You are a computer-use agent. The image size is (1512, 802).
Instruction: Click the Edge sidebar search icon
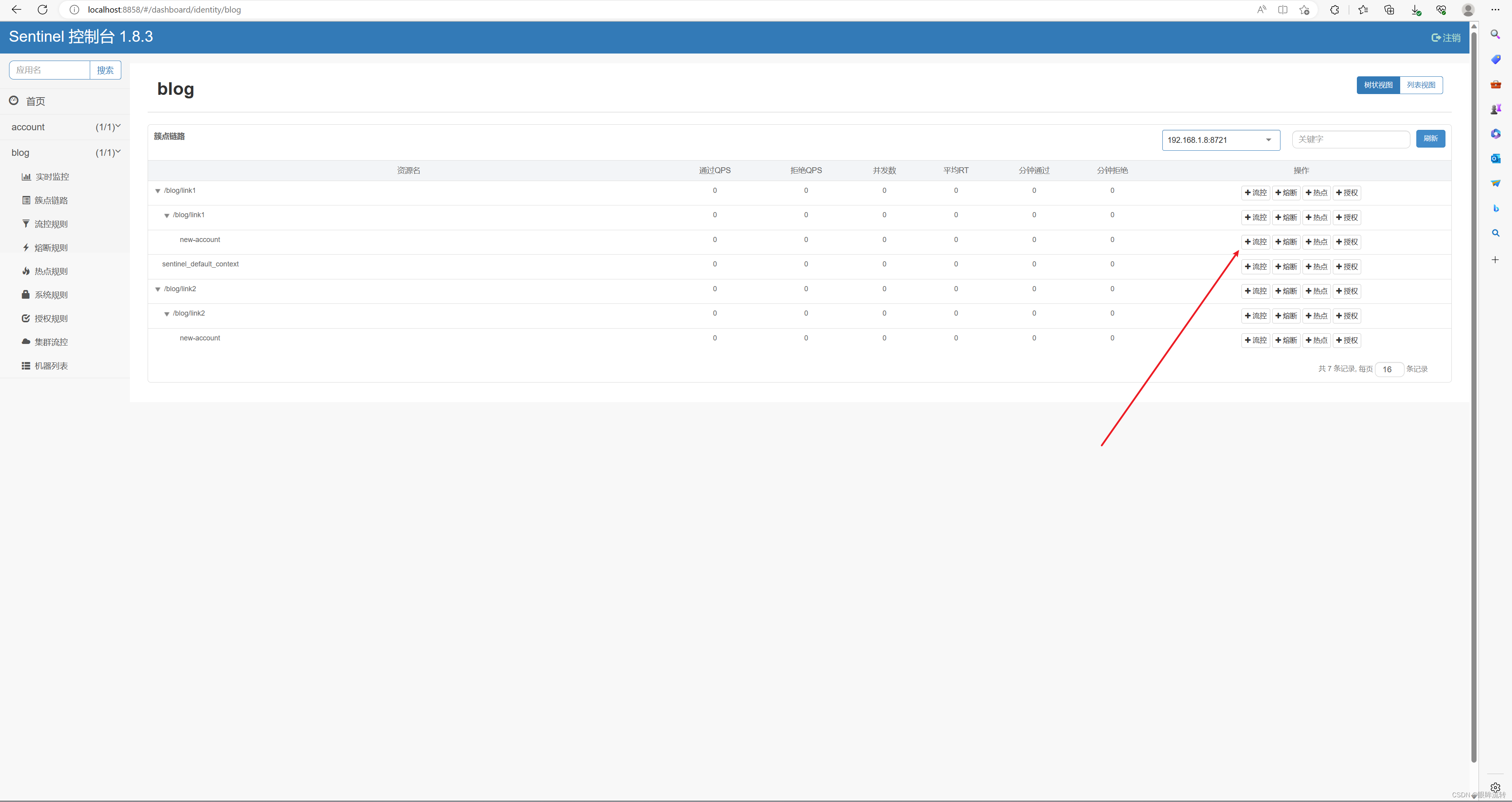[x=1495, y=35]
